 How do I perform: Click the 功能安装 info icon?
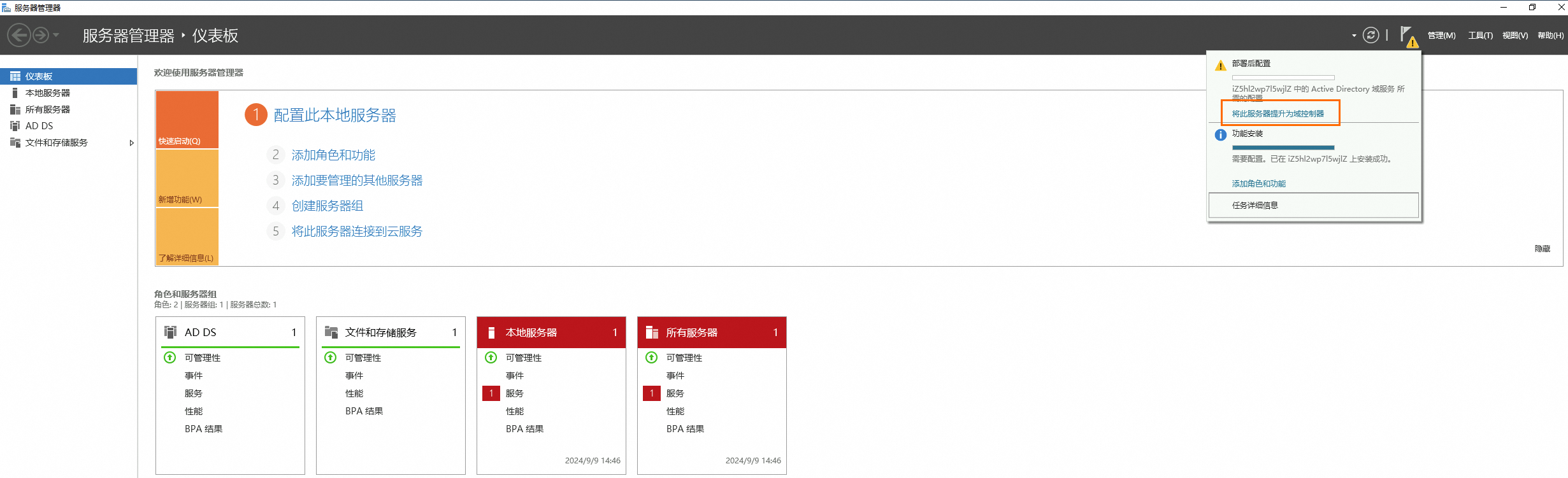coord(1220,135)
